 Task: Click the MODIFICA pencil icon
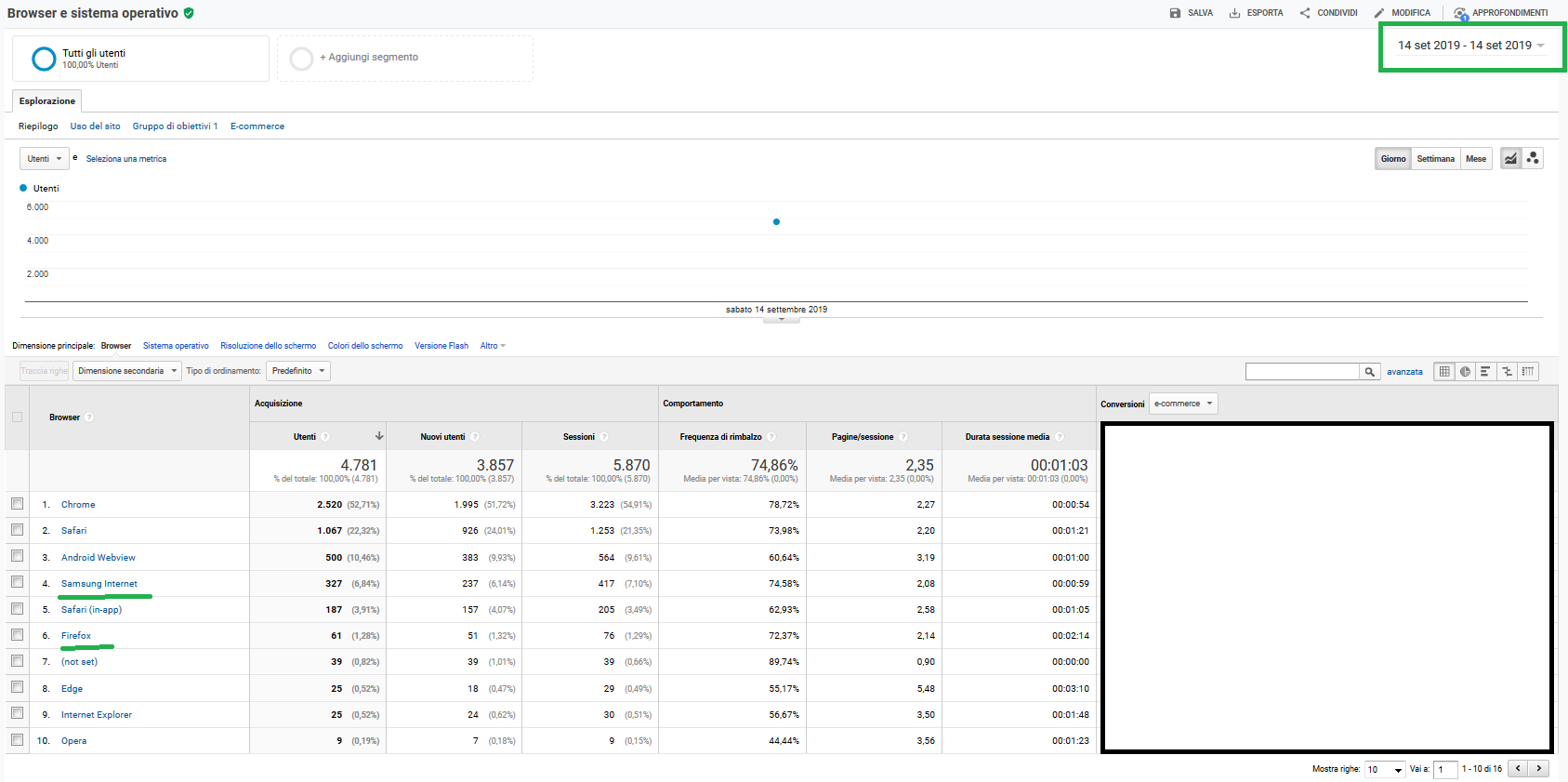pyautogui.click(x=1379, y=13)
